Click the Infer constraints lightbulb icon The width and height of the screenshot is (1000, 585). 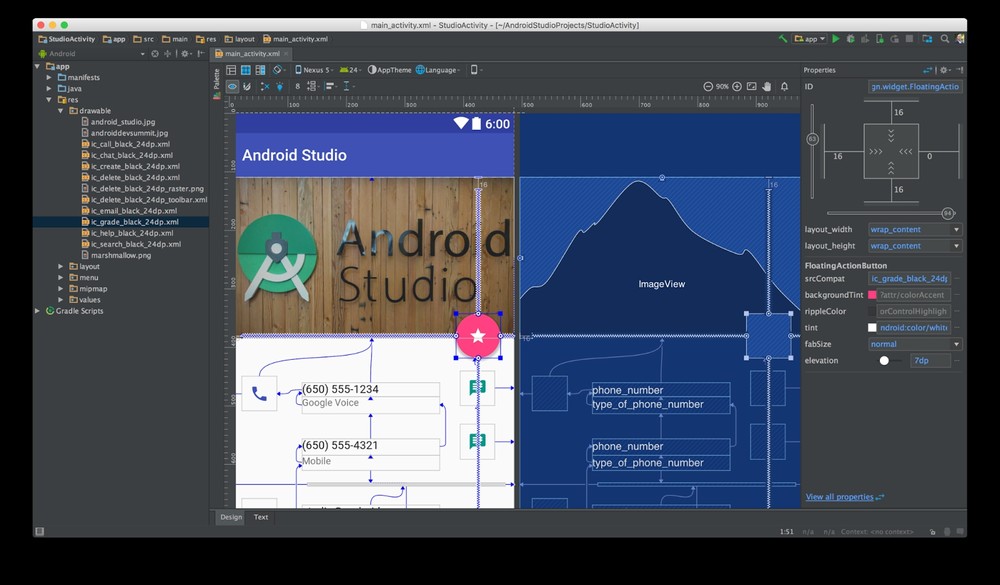(280, 87)
